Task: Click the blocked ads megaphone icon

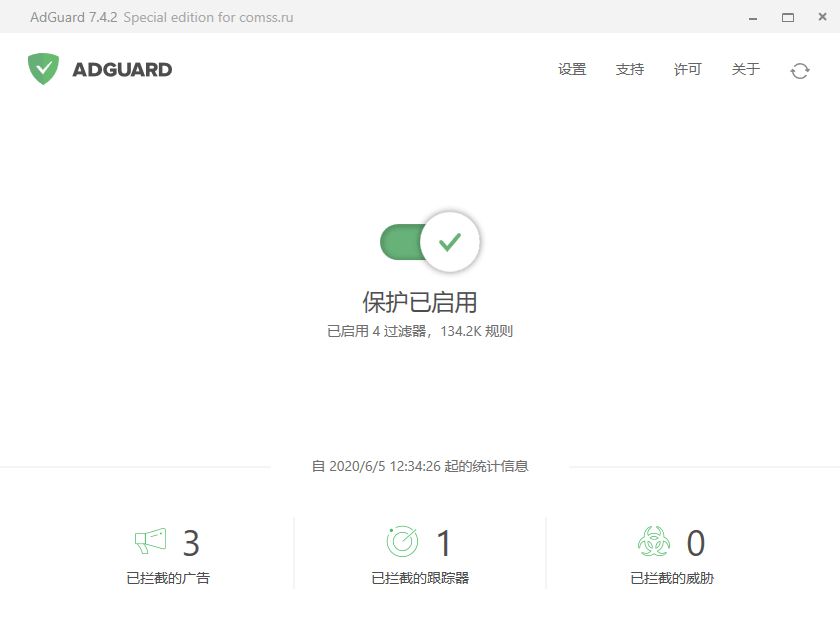Action: tap(150, 542)
